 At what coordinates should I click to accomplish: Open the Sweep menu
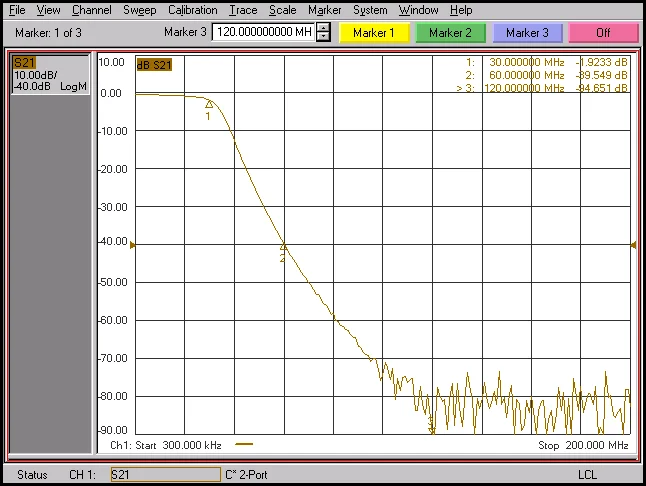140,10
